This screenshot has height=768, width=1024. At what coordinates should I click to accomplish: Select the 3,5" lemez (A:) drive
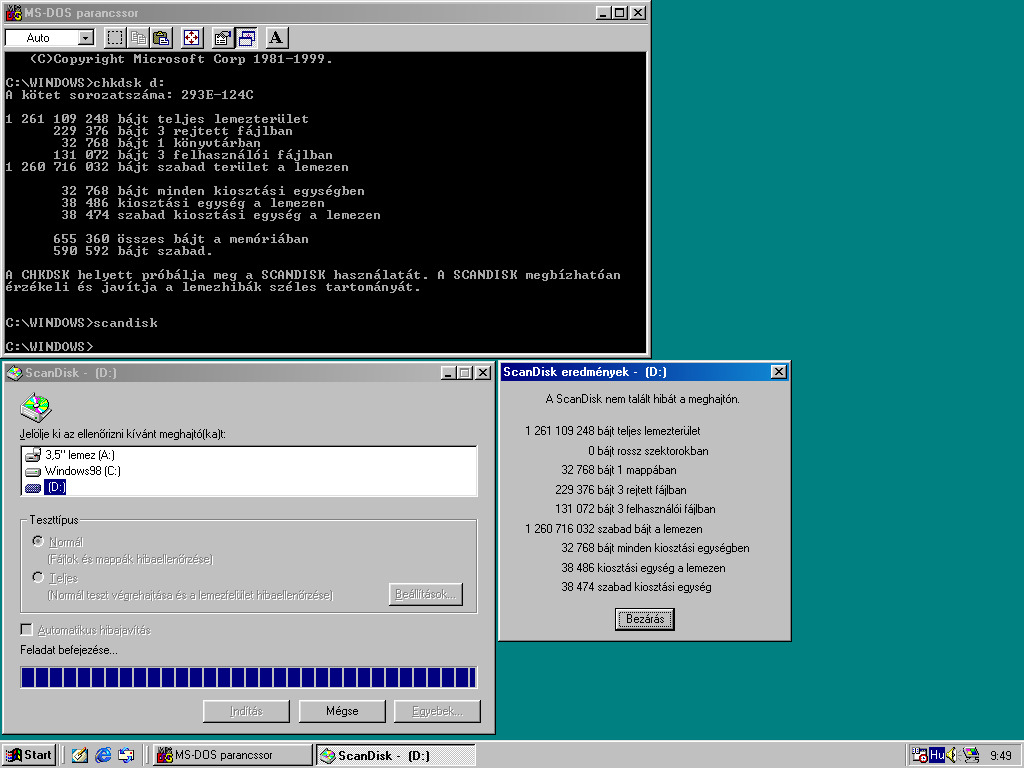click(71, 455)
